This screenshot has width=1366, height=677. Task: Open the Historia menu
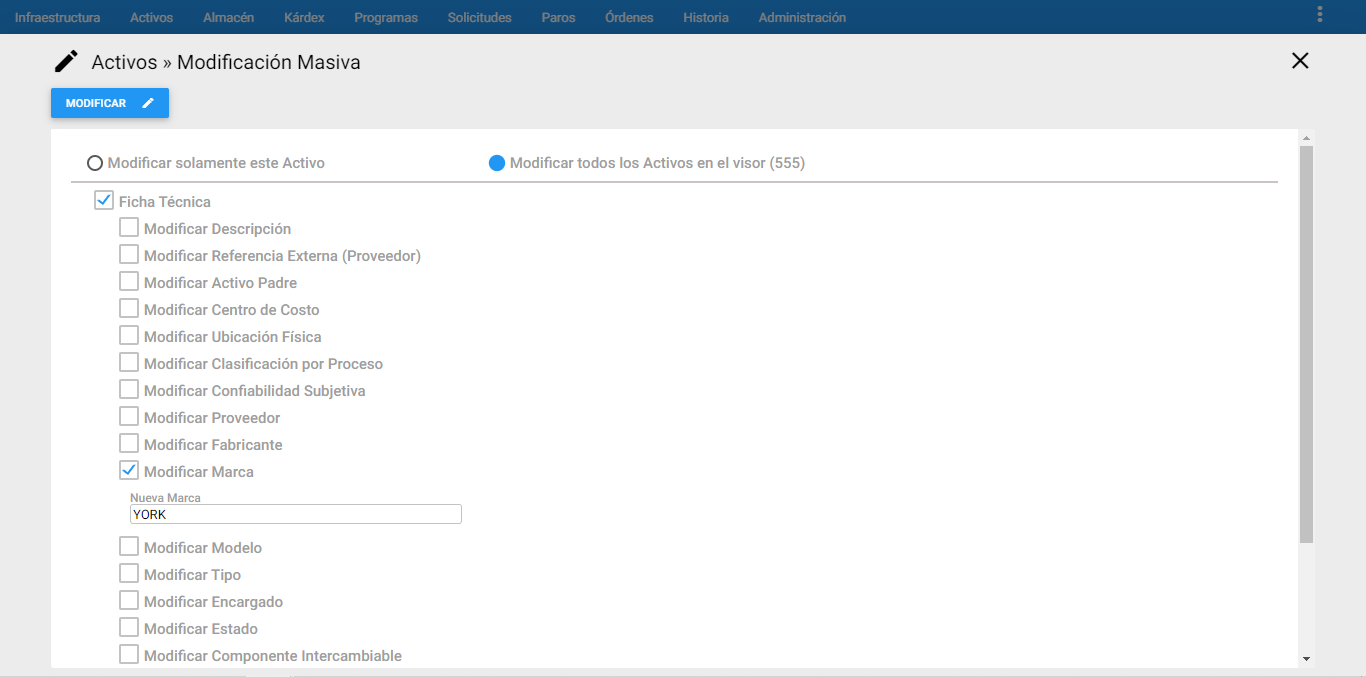pyautogui.click(x=706, y=17)
